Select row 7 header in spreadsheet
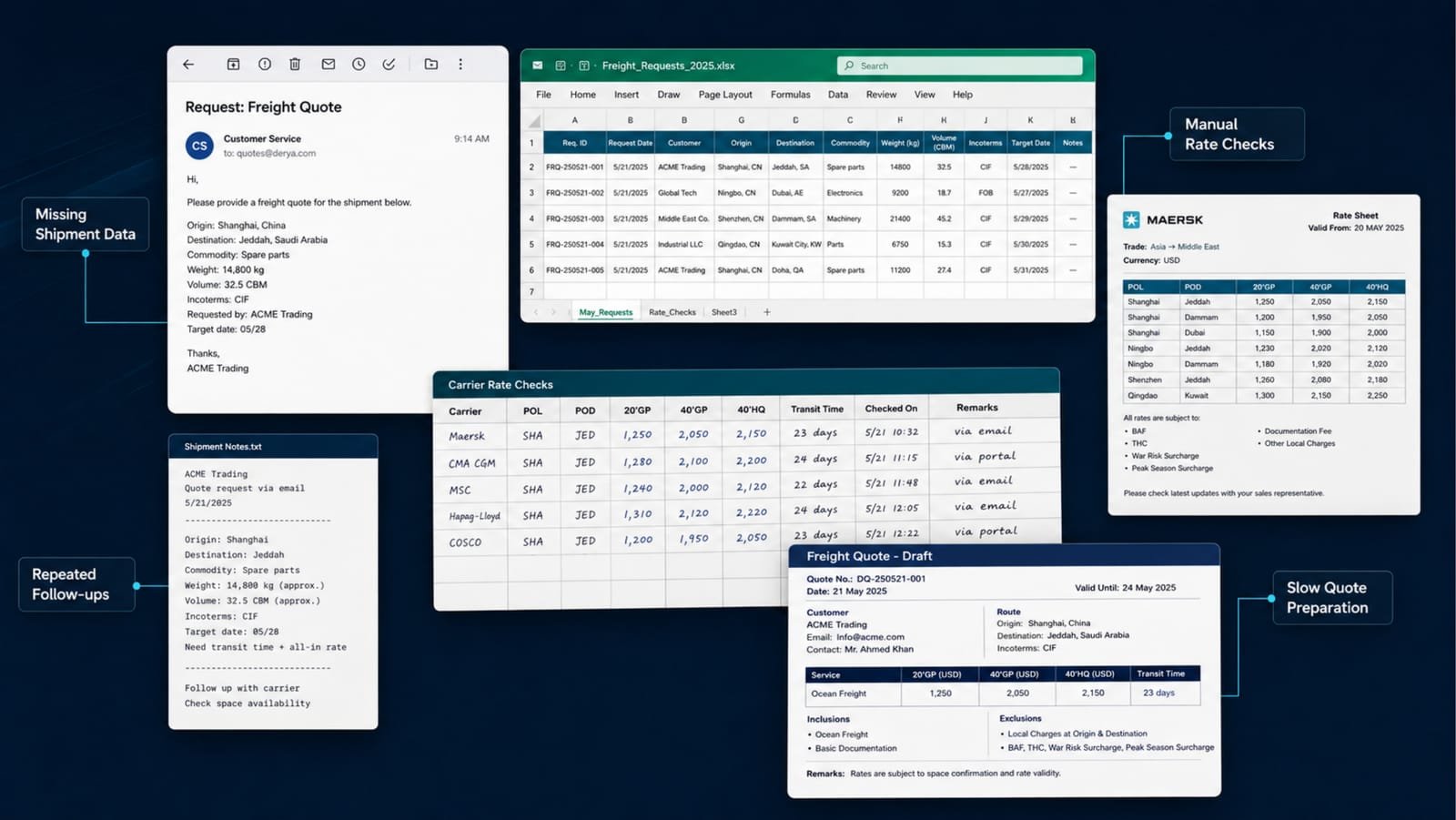Screen dimensions: 1456x820 click(x=531, y=291)
